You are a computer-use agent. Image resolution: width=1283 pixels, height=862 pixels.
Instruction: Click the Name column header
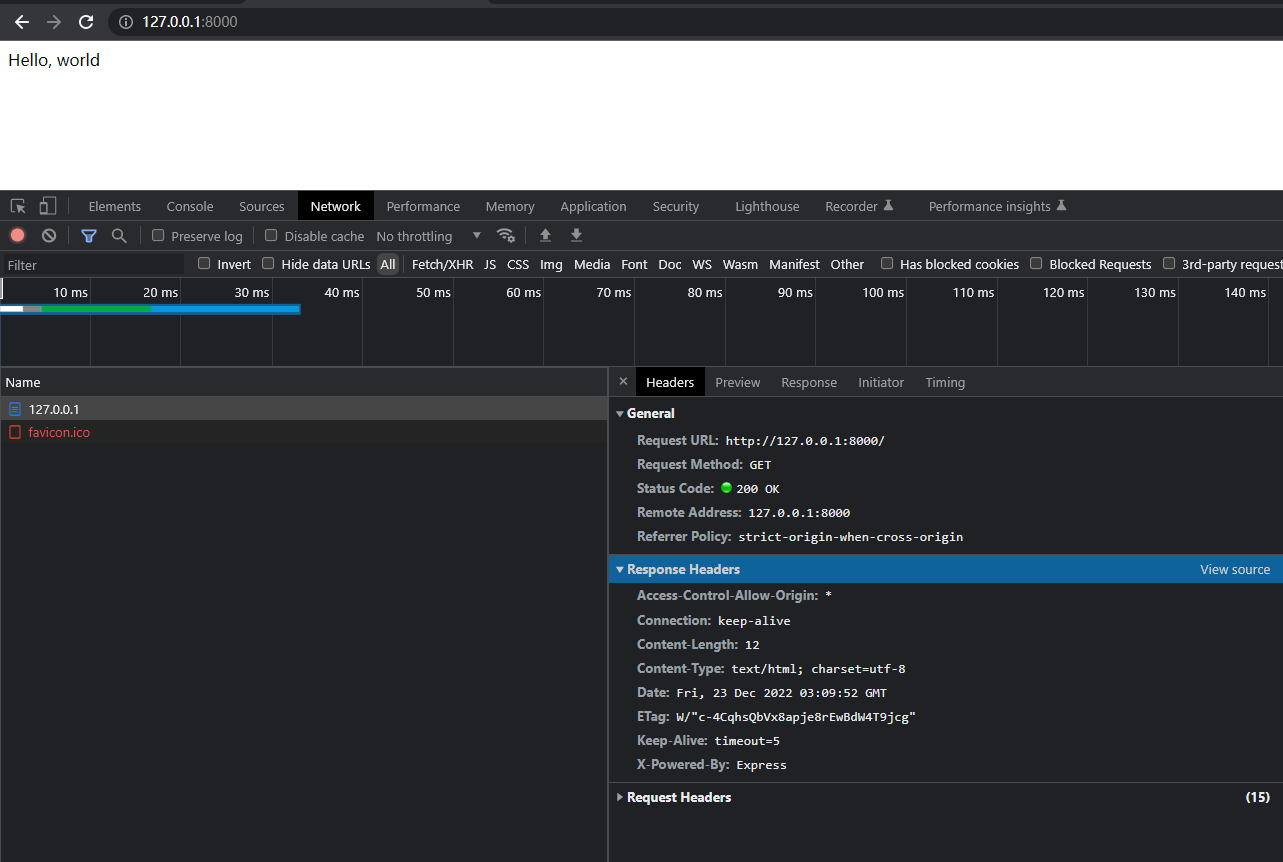pos(304,382)
